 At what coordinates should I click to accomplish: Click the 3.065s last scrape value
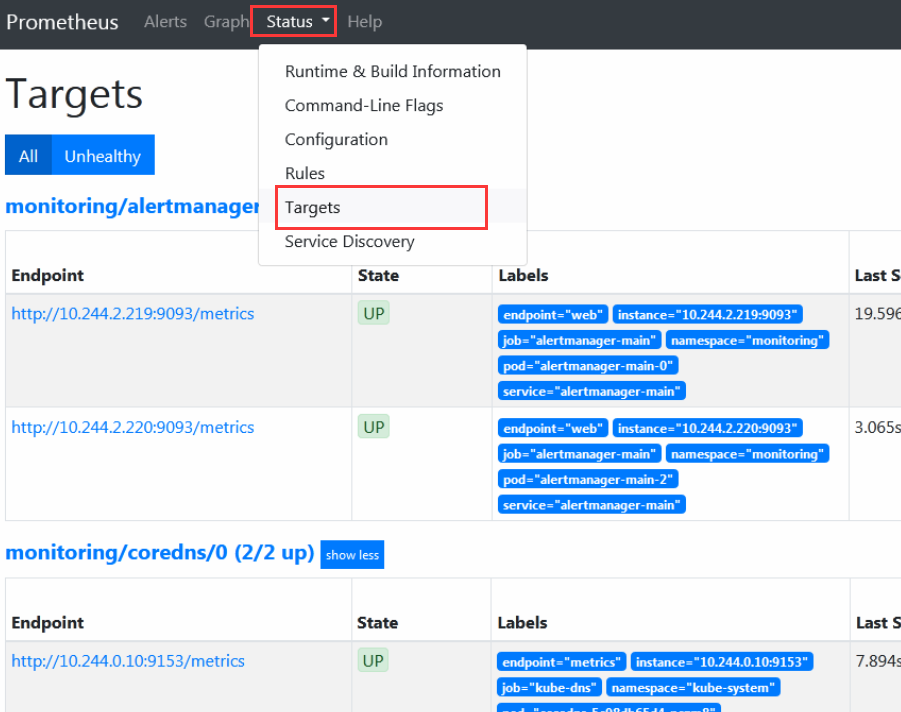pyautogui.click(x=877, y=428)
